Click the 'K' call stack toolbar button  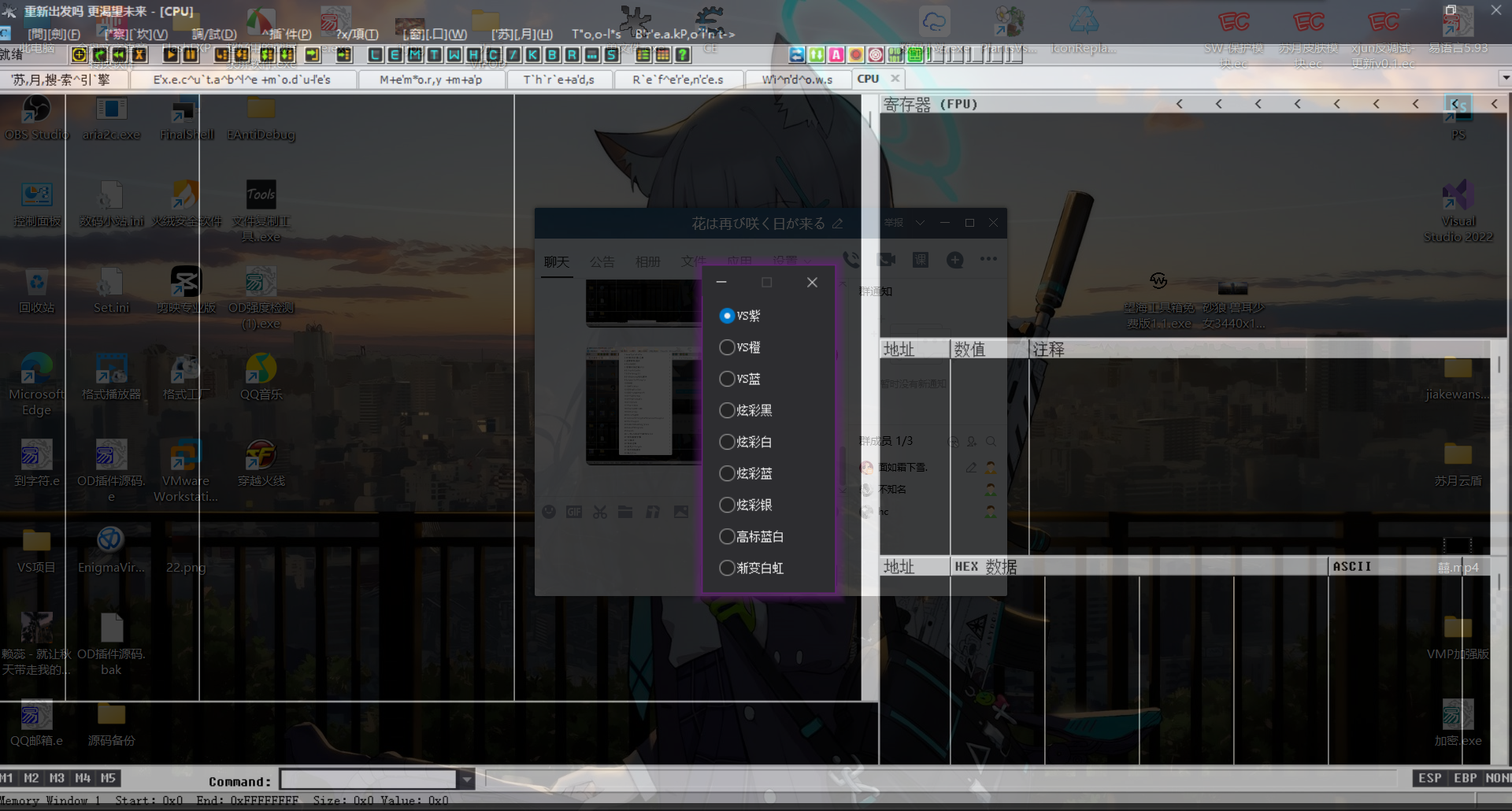click(532, 54)
